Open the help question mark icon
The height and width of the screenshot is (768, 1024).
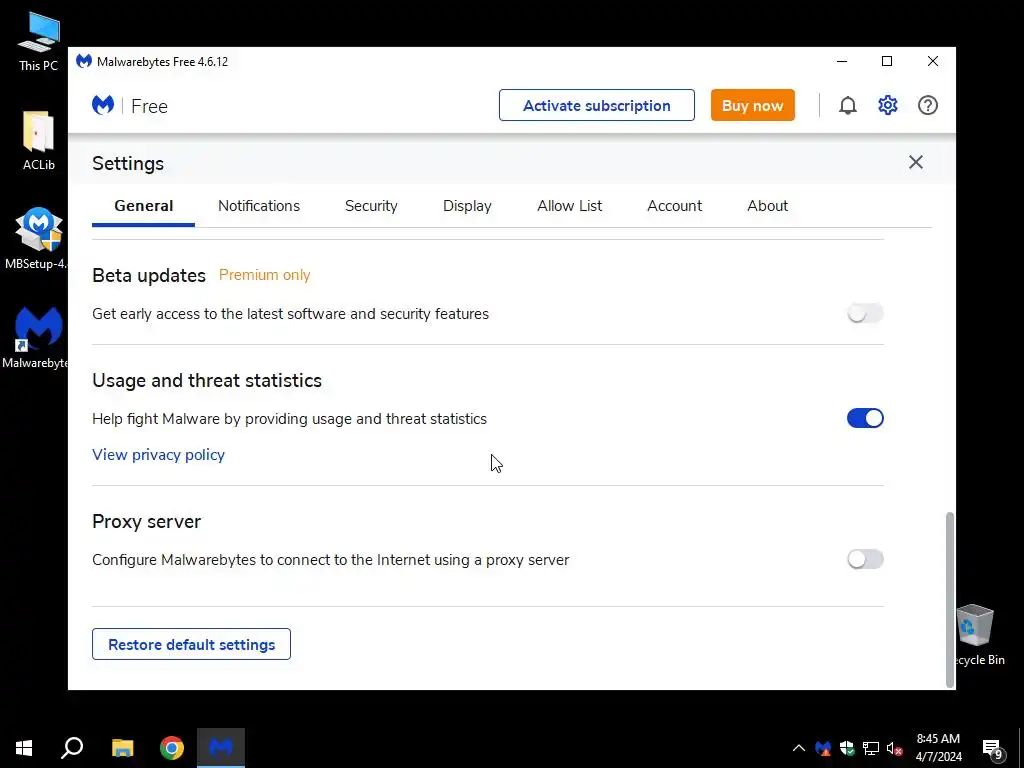pyautogui.click(x=927, y=105)
